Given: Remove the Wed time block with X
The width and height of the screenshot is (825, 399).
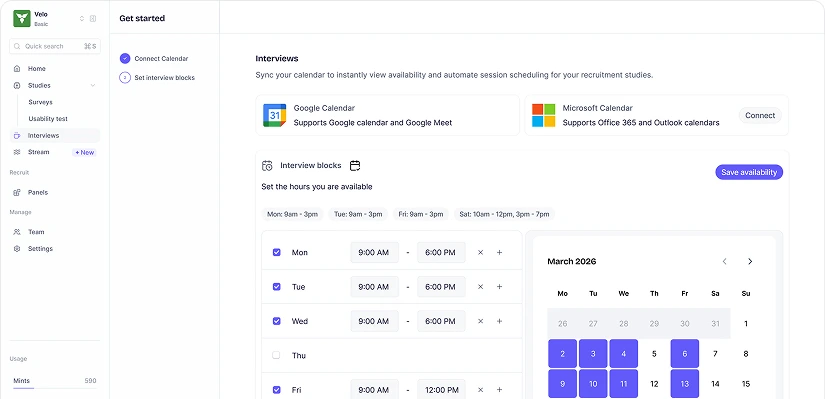Looking at the screenshot, I should click(x=480, y=321).
